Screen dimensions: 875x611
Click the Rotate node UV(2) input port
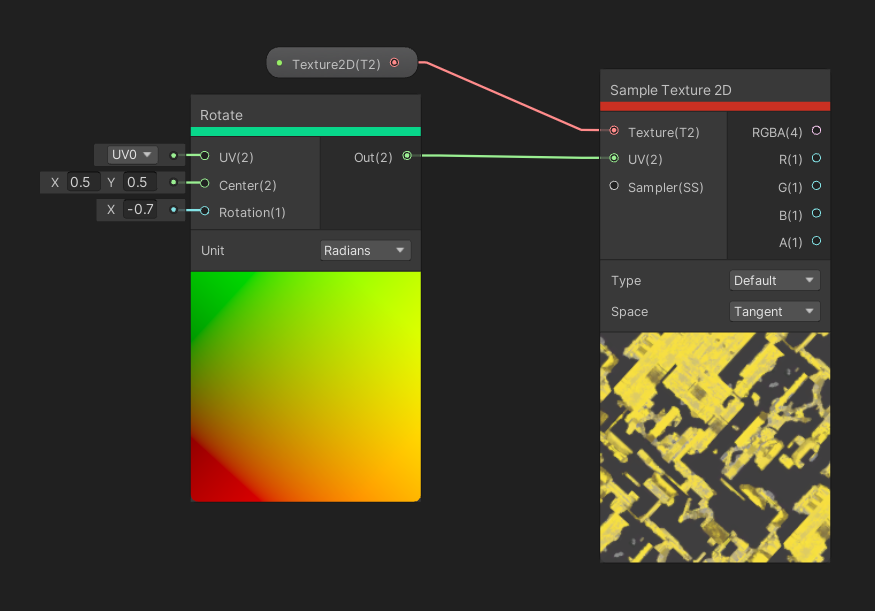coord(205,156)
